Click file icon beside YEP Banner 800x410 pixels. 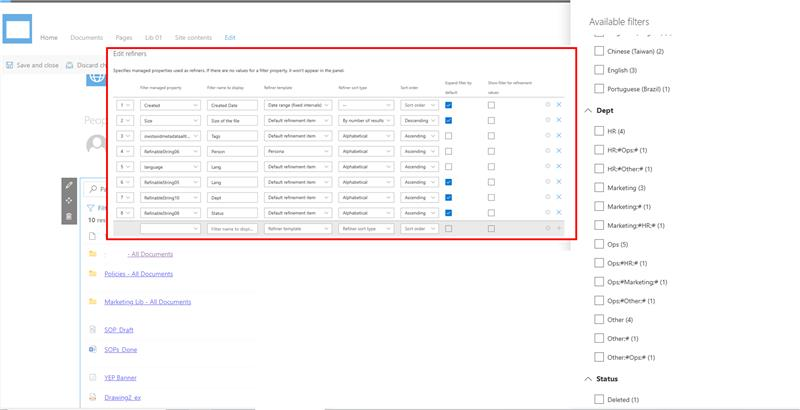[x=92, y=377]
